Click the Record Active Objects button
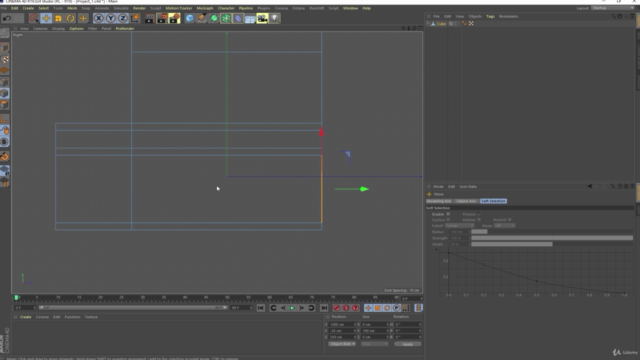 (336, 308)
